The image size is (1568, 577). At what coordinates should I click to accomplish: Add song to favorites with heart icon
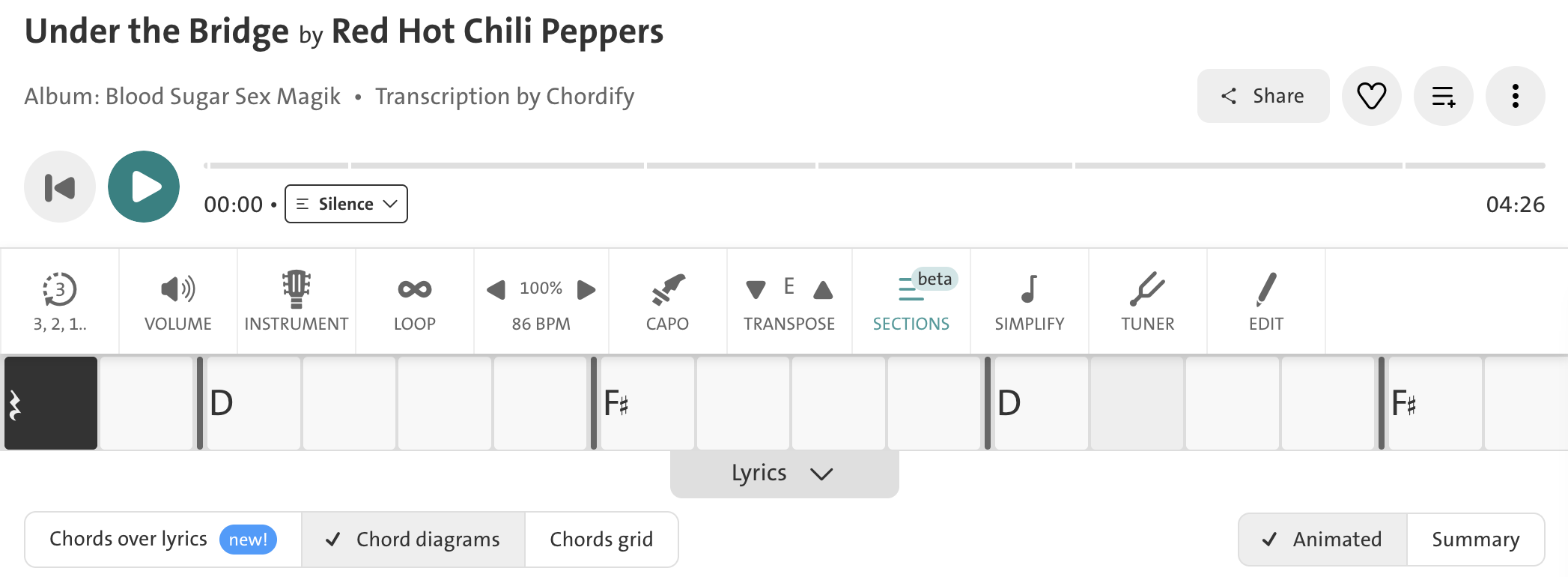pyautogui.click(x=1372, y=96)
